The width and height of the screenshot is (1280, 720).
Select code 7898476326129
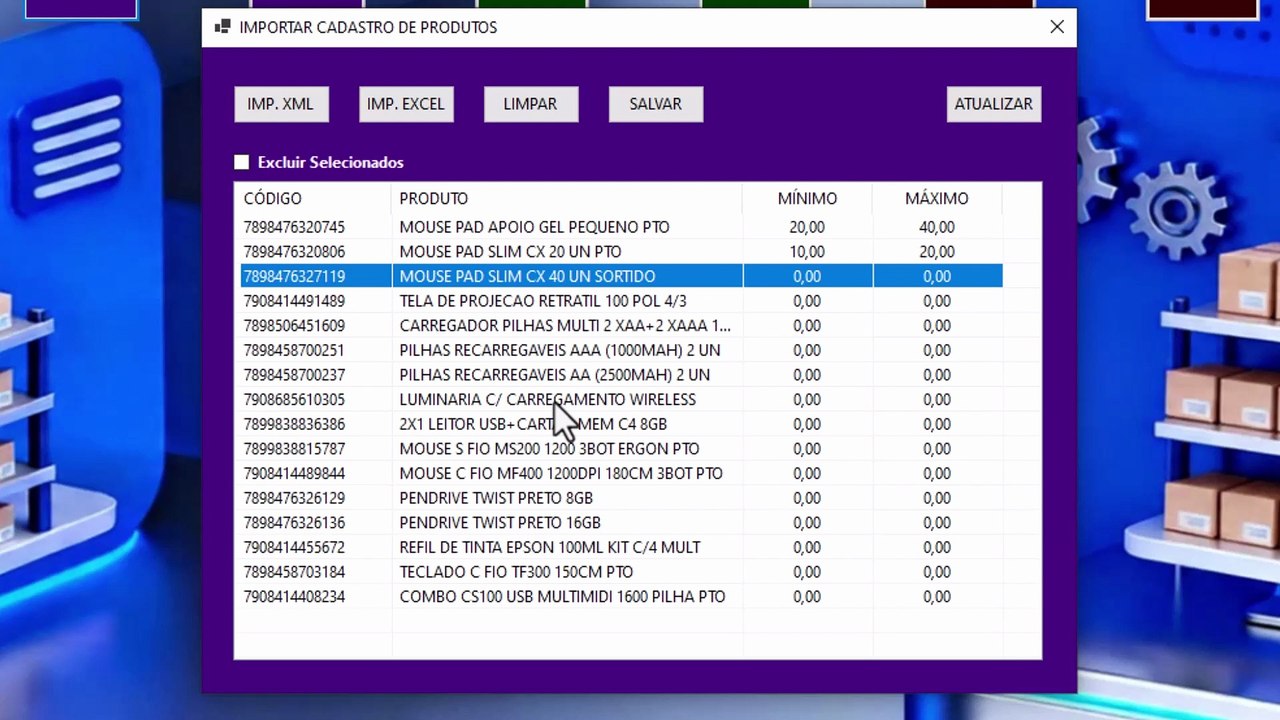294,498
